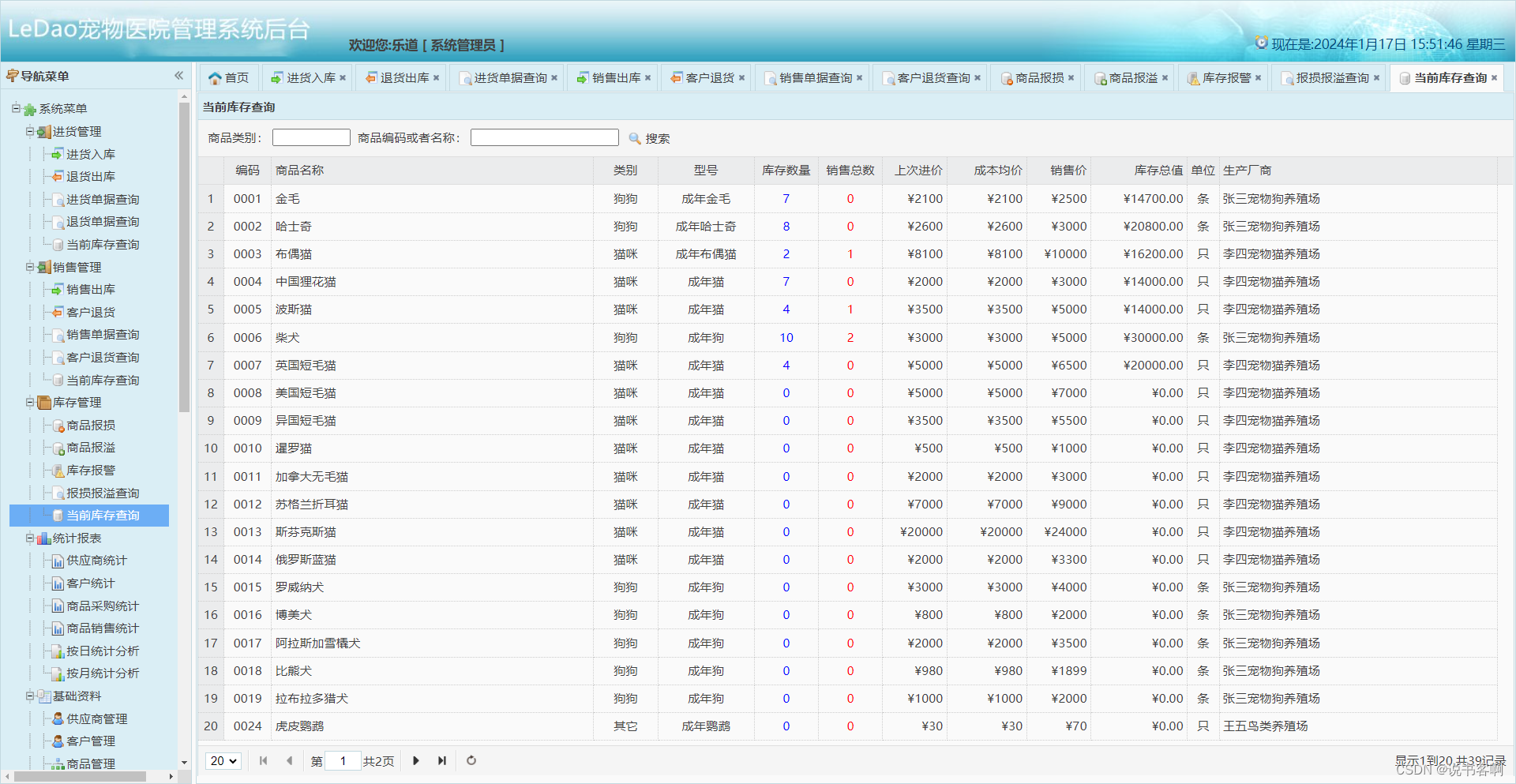
Task: Go to first page of results
Action: point(263,761)
